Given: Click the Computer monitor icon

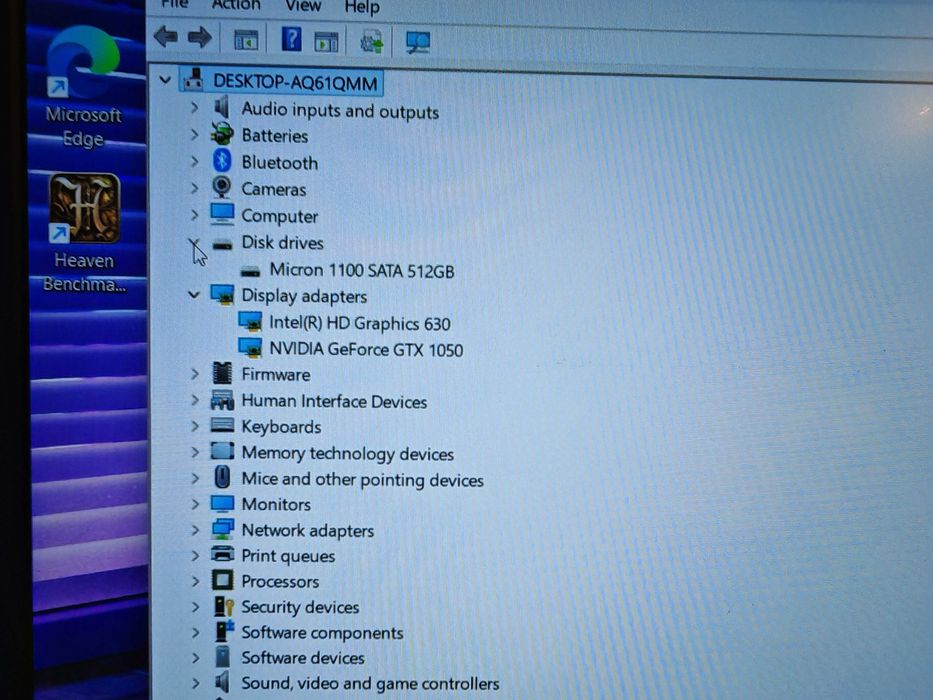Looking at the screenshot, I should [222, 214].
